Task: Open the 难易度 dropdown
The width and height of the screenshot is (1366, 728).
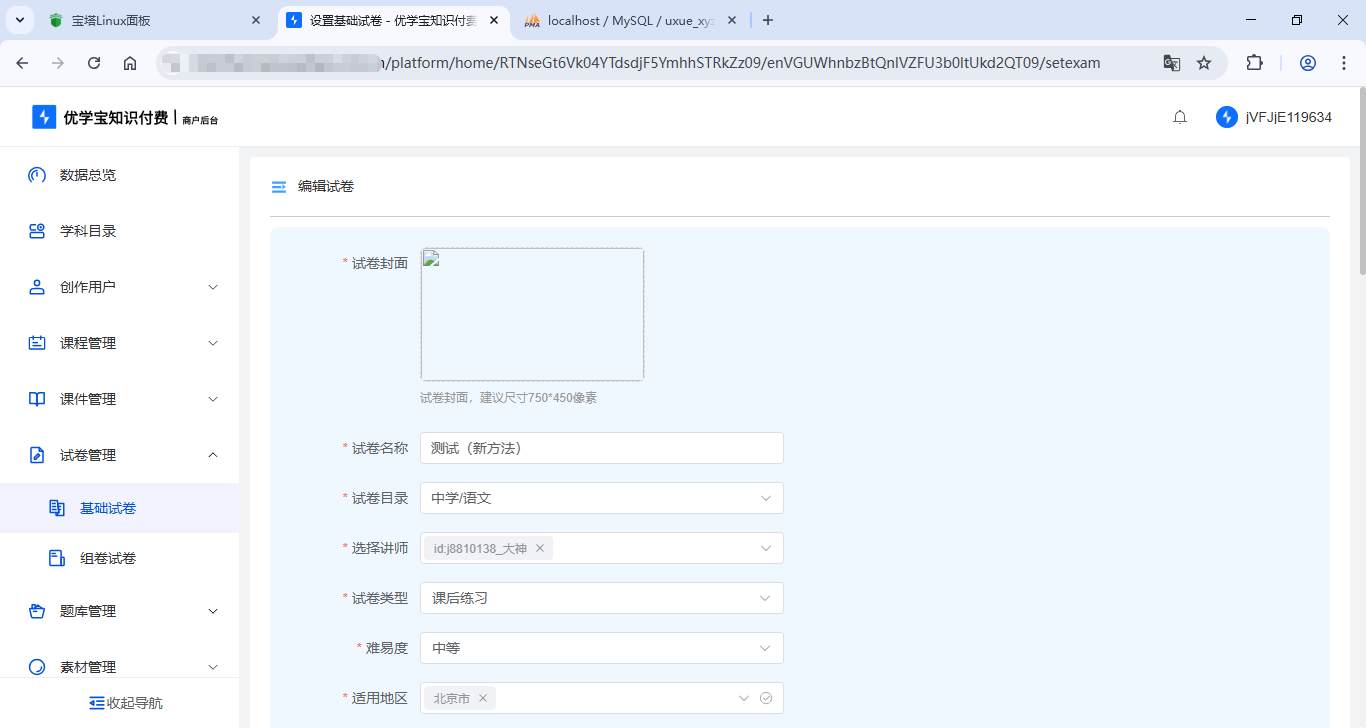Action: (x=601, y=648)
